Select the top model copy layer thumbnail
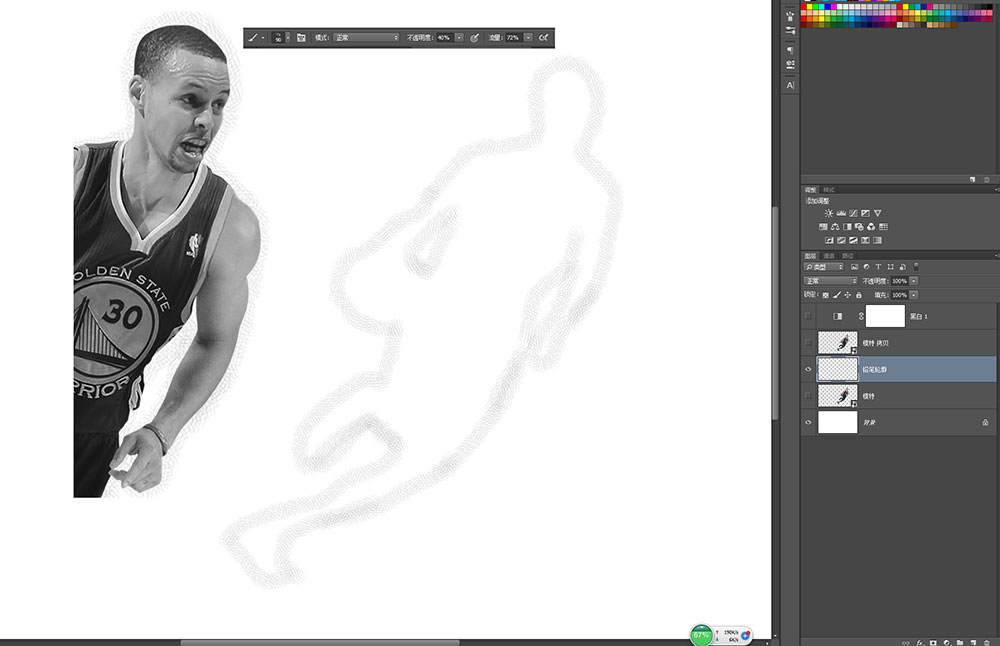The width and height of the screenshot is (1000, 646). pyautogui.click(x=837, y=342)
